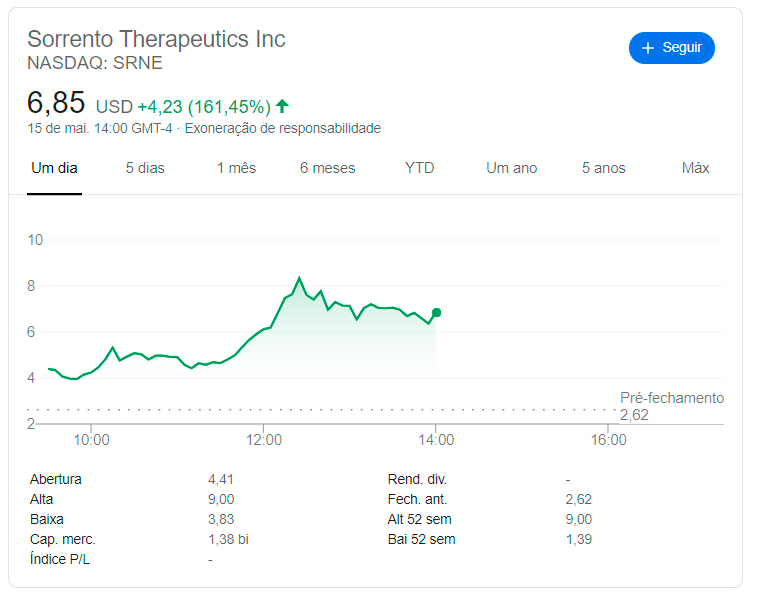The height and width of the screenshot is (602, 758).
Task: Click the green current price dot on chart
Action: (437, 313)
